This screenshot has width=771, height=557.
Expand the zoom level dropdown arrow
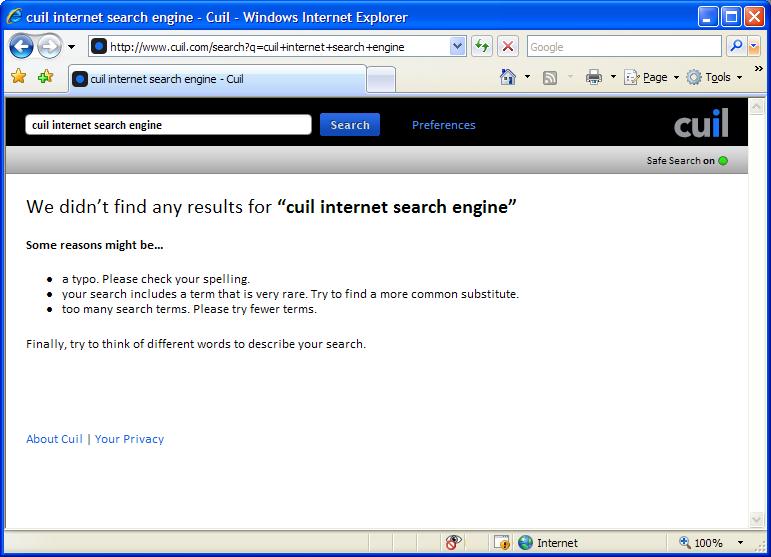pos(740,543)
